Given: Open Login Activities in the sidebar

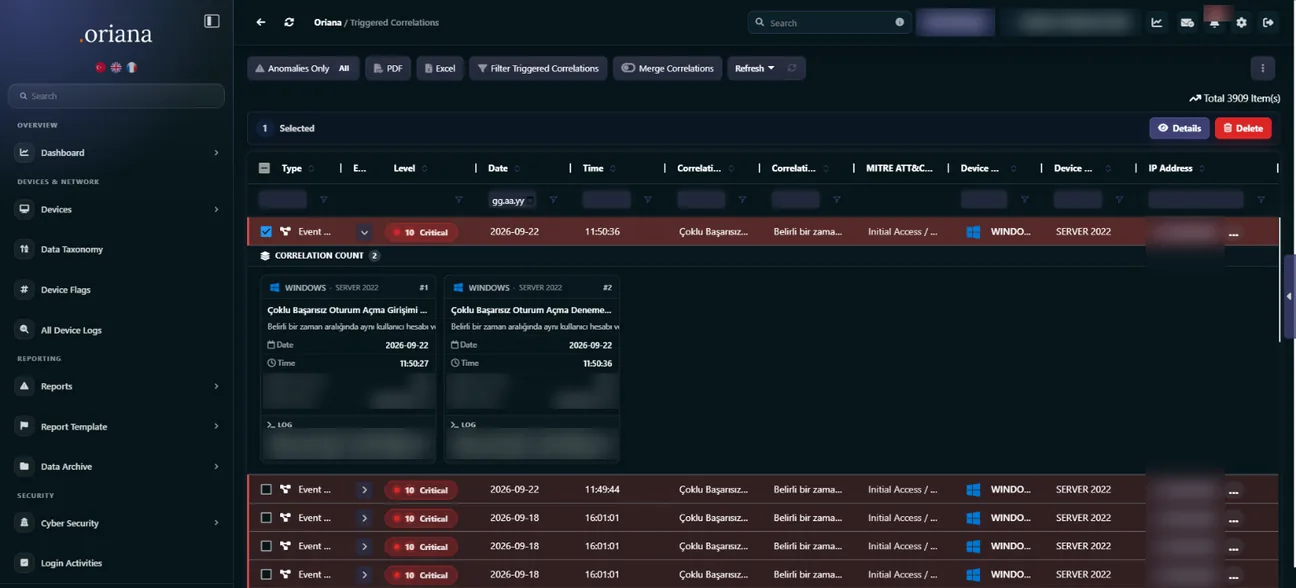Looking at the screenshot, I should point(117,563).
